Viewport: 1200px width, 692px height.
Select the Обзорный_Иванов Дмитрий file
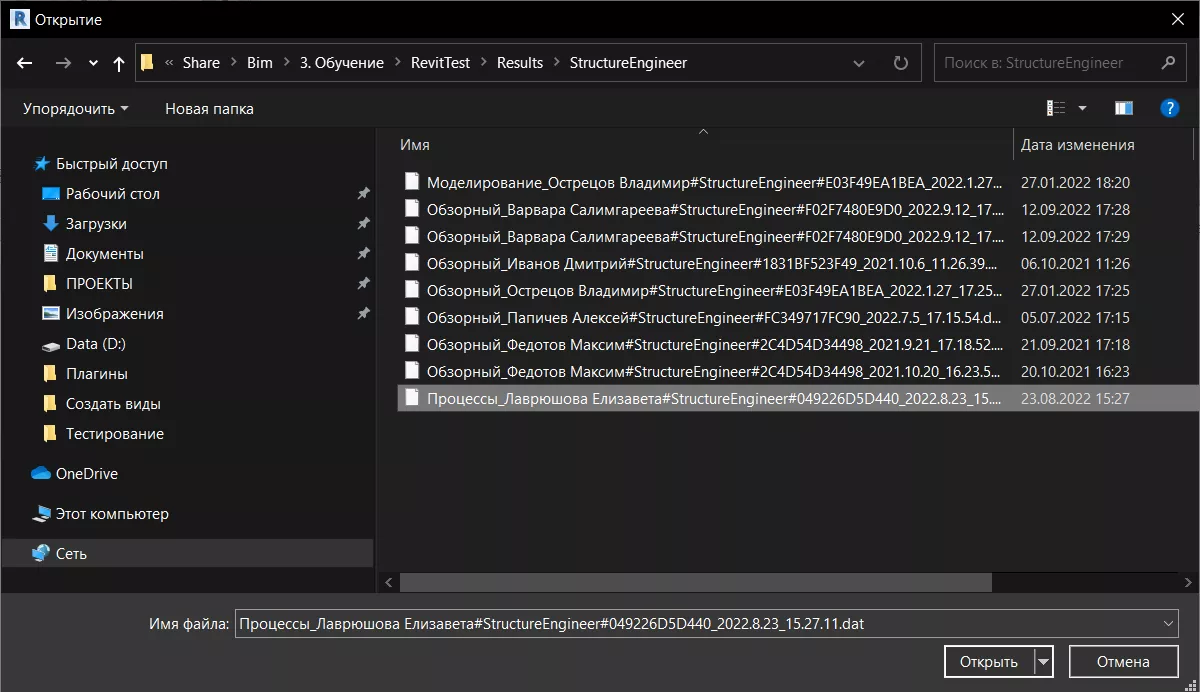712,263
